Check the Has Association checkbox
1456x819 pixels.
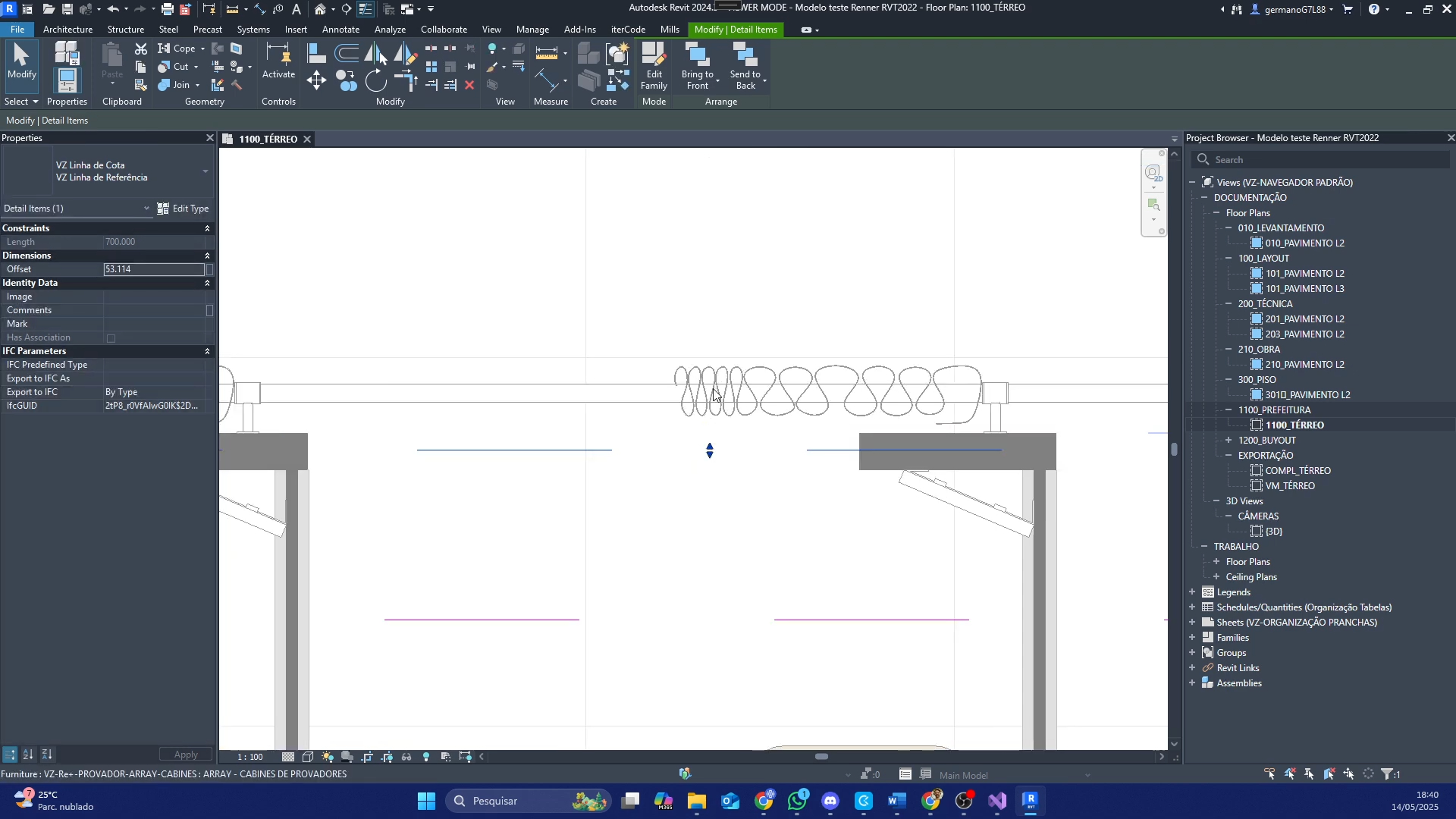coord(111,338)
